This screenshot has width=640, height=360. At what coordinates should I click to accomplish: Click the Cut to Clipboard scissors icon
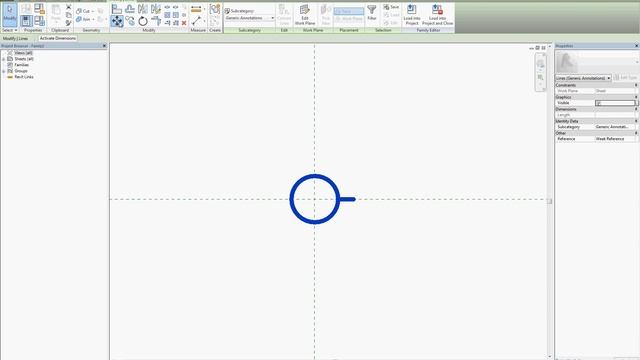[x=68, y=7]
